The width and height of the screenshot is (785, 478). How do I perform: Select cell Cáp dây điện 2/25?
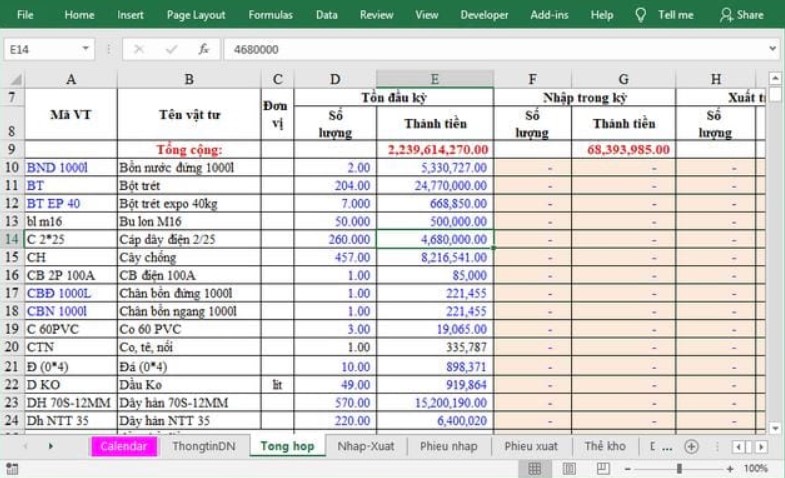coord(189,239)
